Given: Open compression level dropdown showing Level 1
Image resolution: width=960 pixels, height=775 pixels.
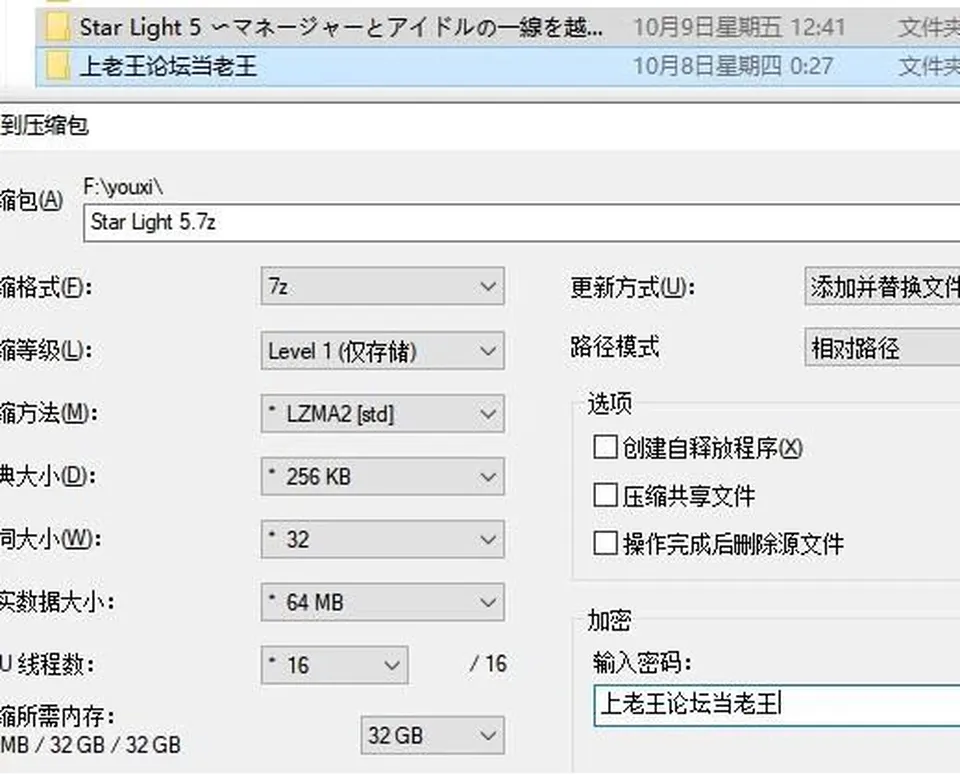Looking at the screenshot, I should 383,351.
